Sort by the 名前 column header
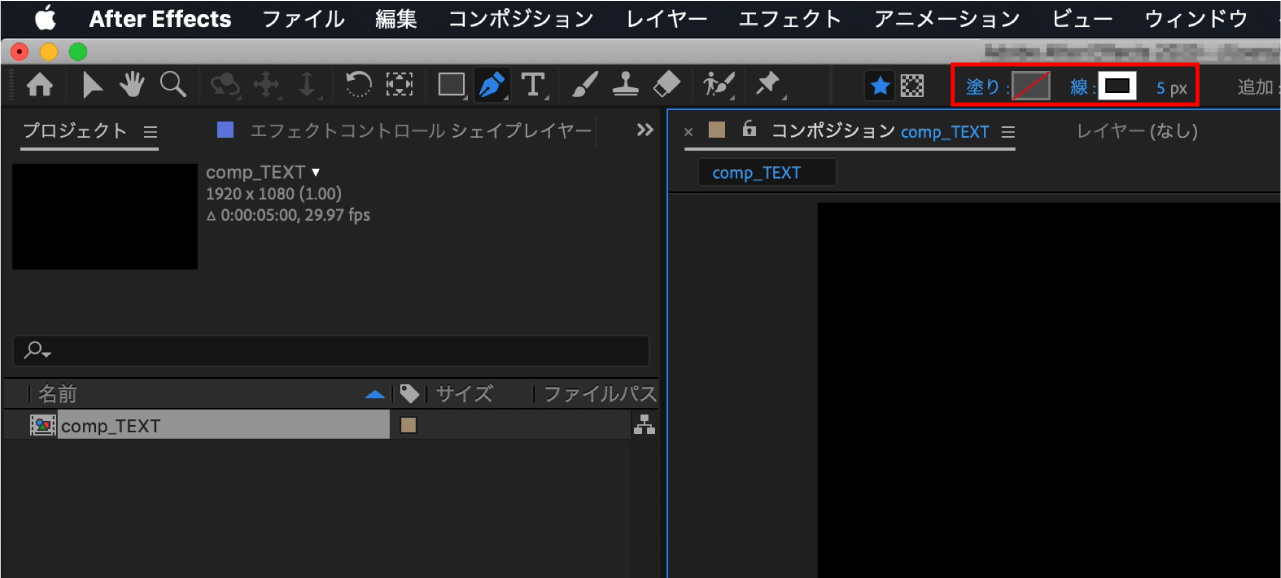Image resolution: width=1281 pixels, height=578 pixels. click(x=58, y=394)
